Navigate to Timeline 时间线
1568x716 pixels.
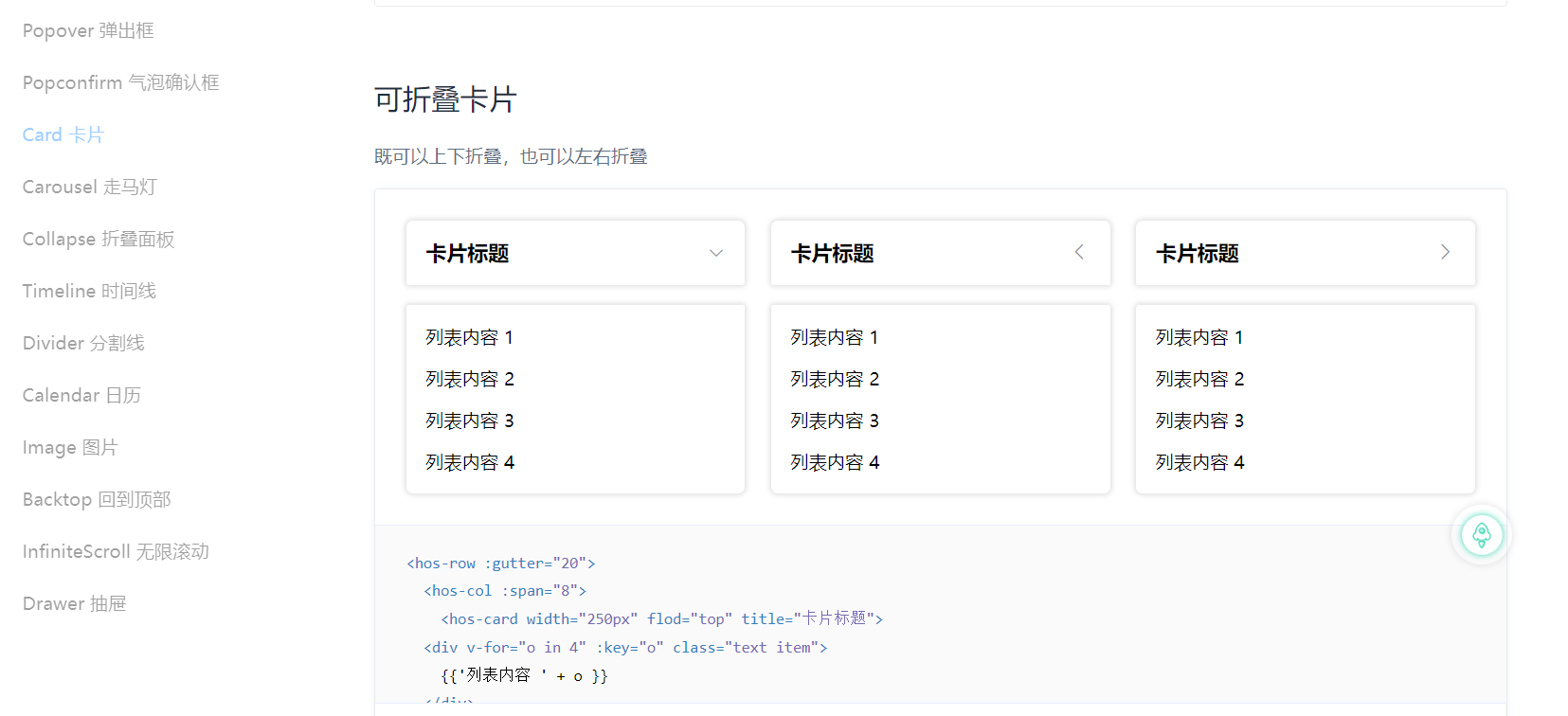coord(90,292)
